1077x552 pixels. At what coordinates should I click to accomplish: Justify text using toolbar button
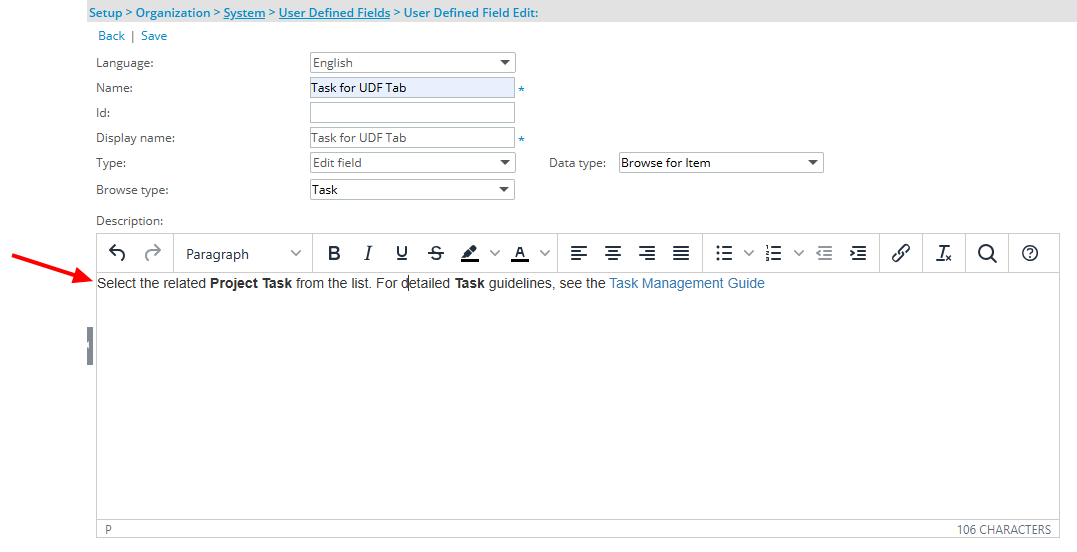click(681, 253)
